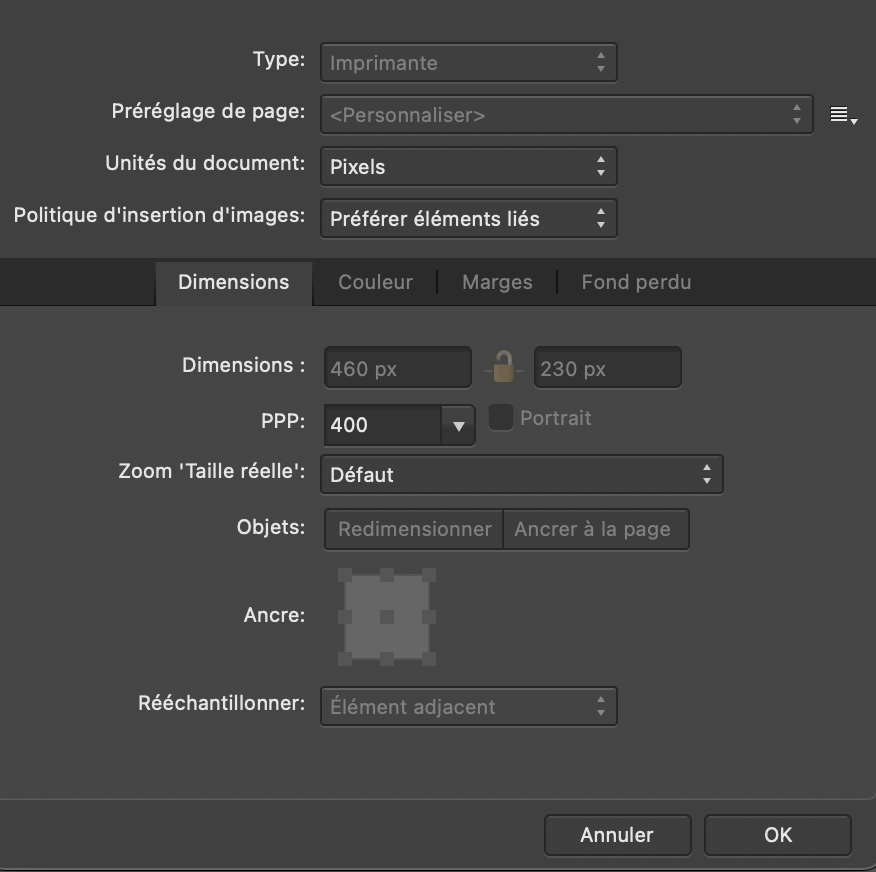Click the PPP field showing 400

pyautogui.click(x=383, y=426)
